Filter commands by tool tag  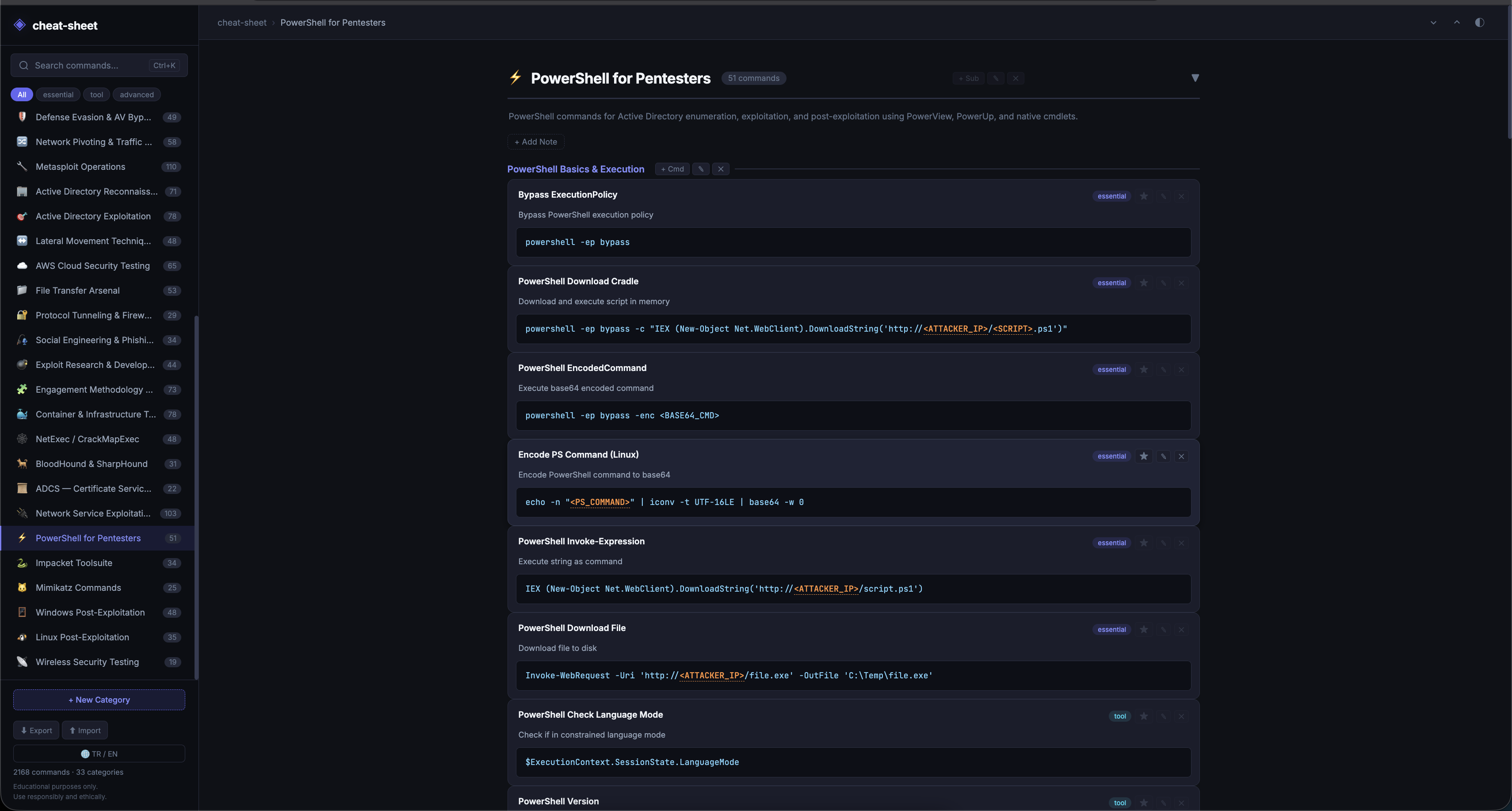(97, 95)
